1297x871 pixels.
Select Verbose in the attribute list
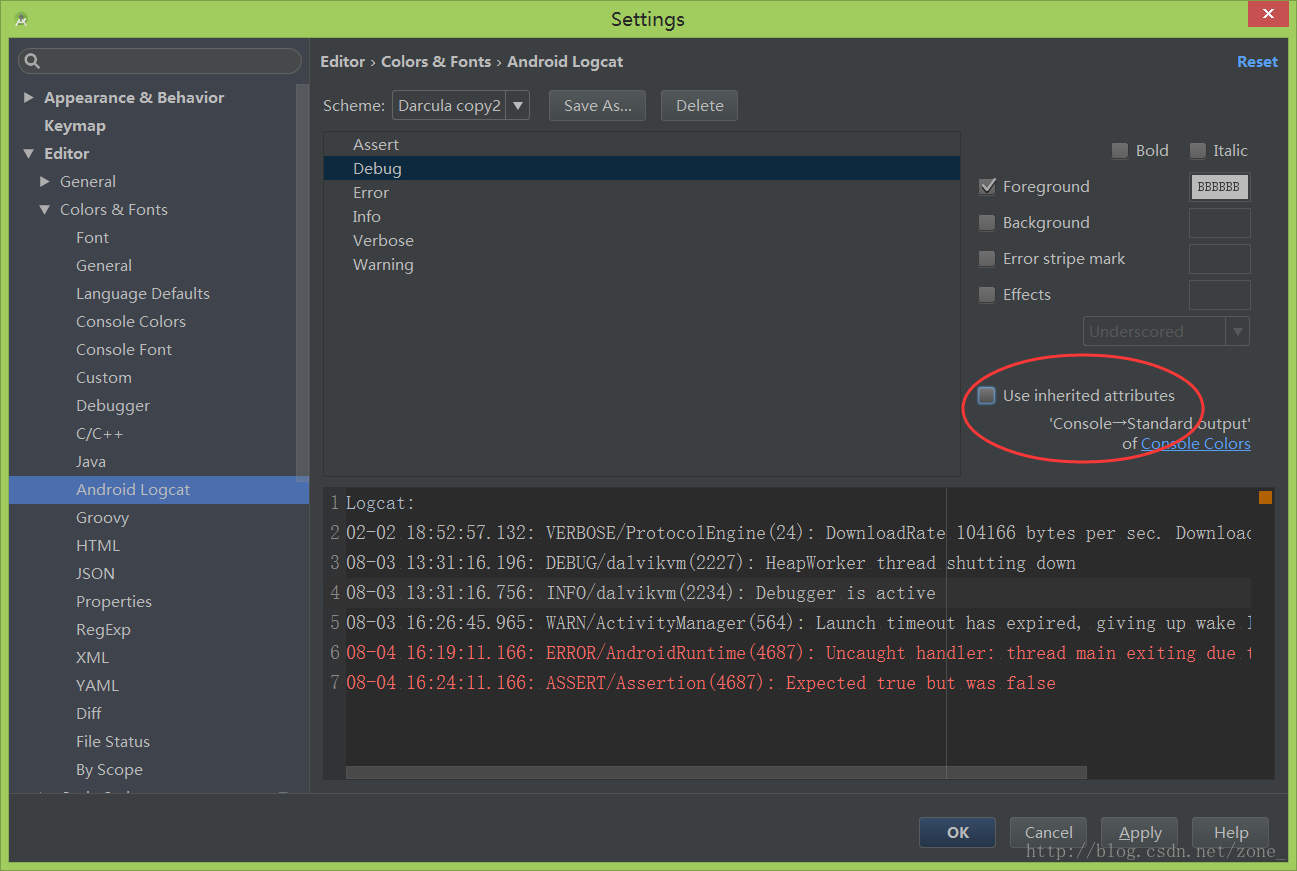(641, 241)
